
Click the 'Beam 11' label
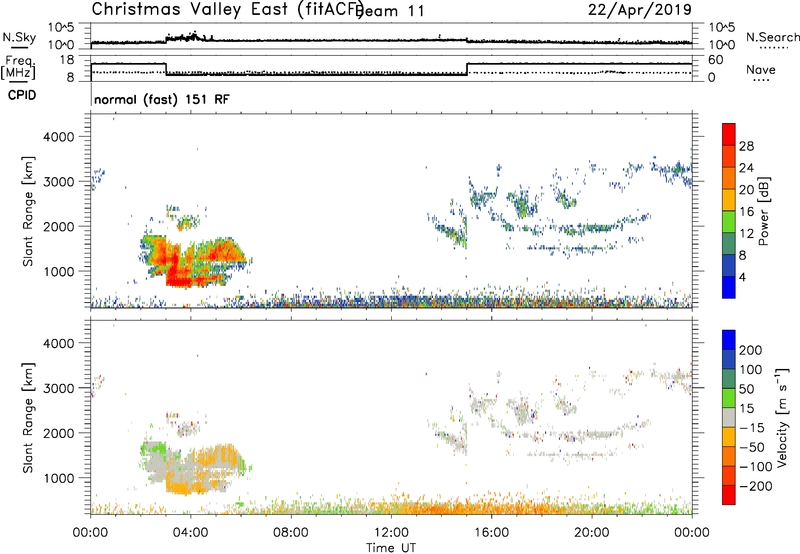tap(390, 11)
